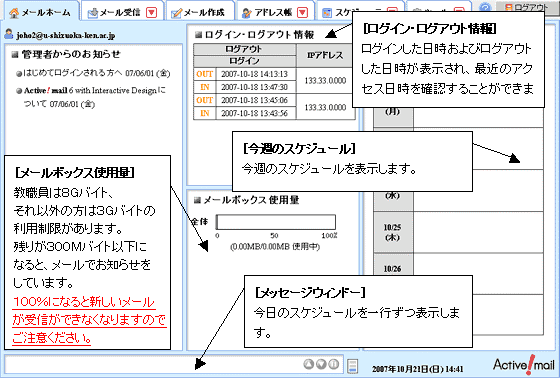The image size is (560, 378).
Task: Click the Active!mail logo
Action: pos(524,365)
